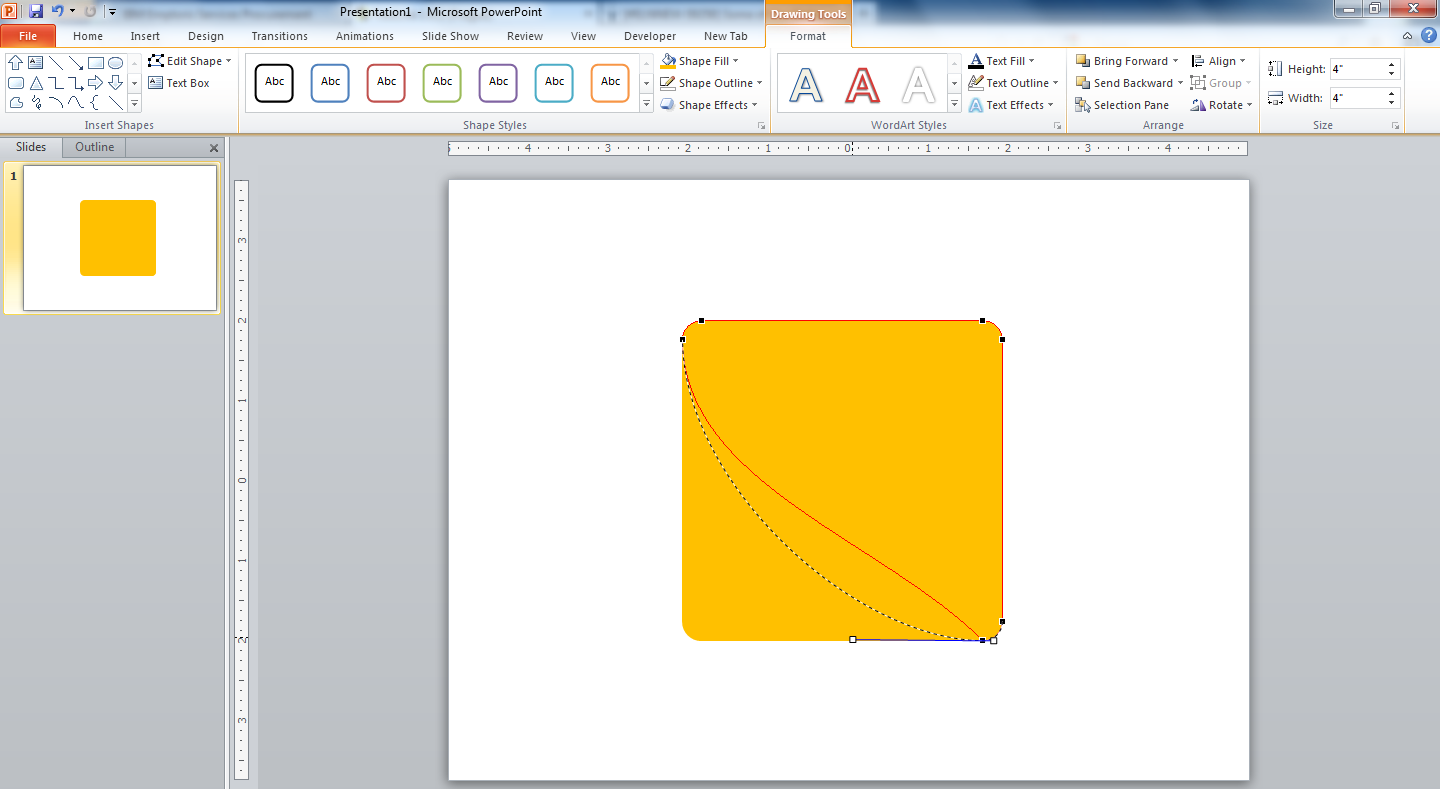Switch to the Slide Show tab
1440x789 pixels.
click(450, 36)
